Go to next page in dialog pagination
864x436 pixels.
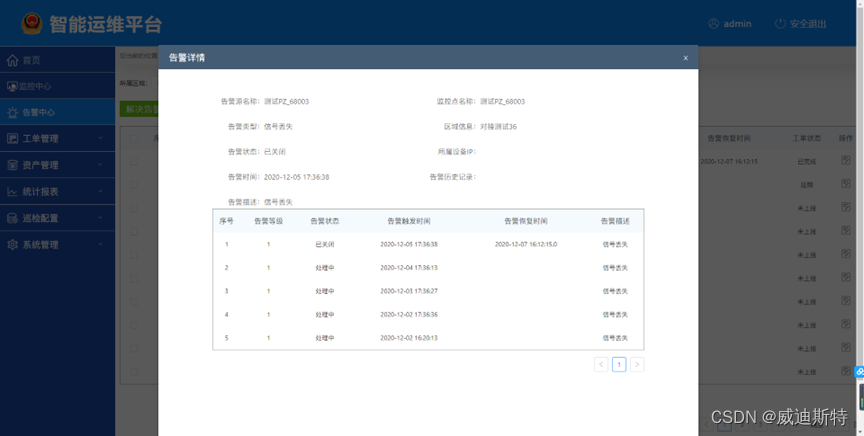tap(637, 364)
